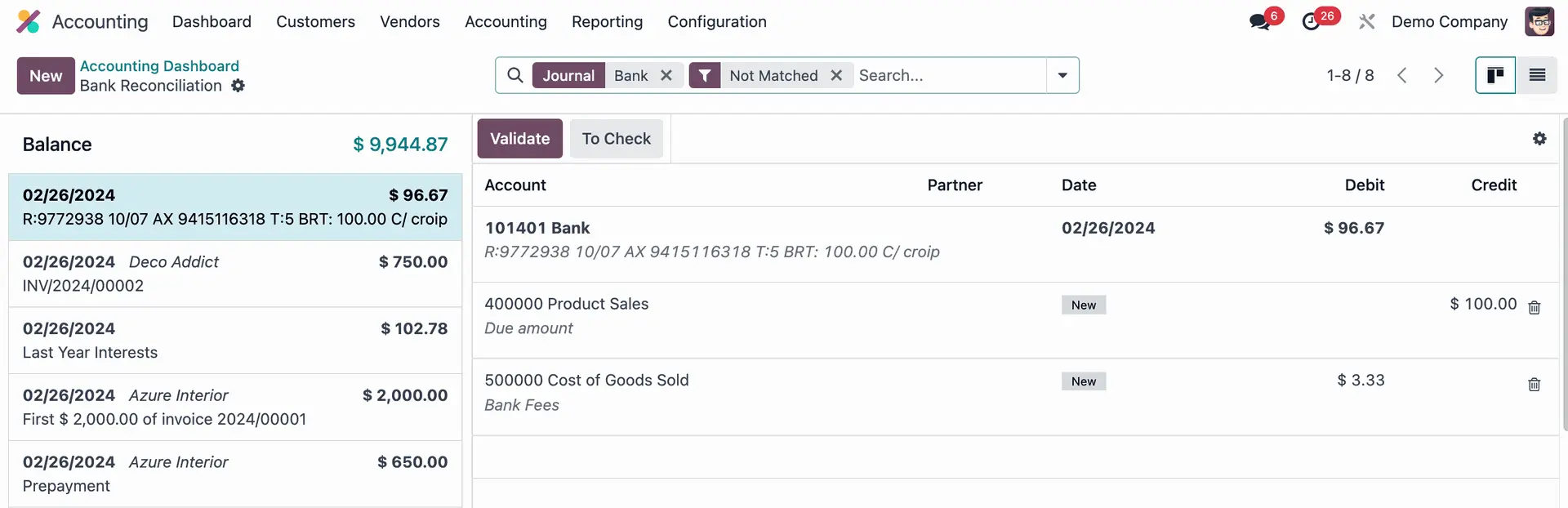Open the Demo Company switcher
This screenshot has width=1568, height=508.
coord(1449,22)
